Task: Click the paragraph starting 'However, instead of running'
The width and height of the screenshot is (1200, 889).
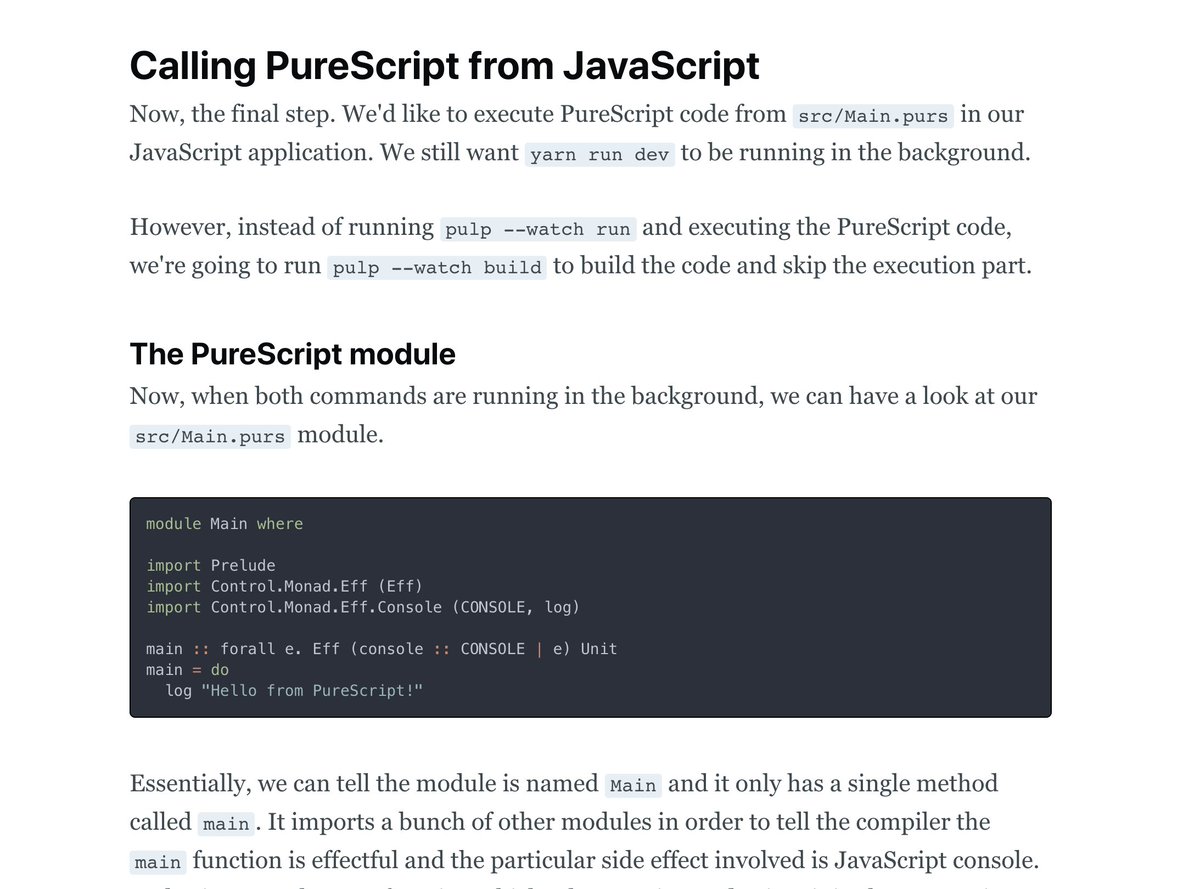Action: point(580,247)
